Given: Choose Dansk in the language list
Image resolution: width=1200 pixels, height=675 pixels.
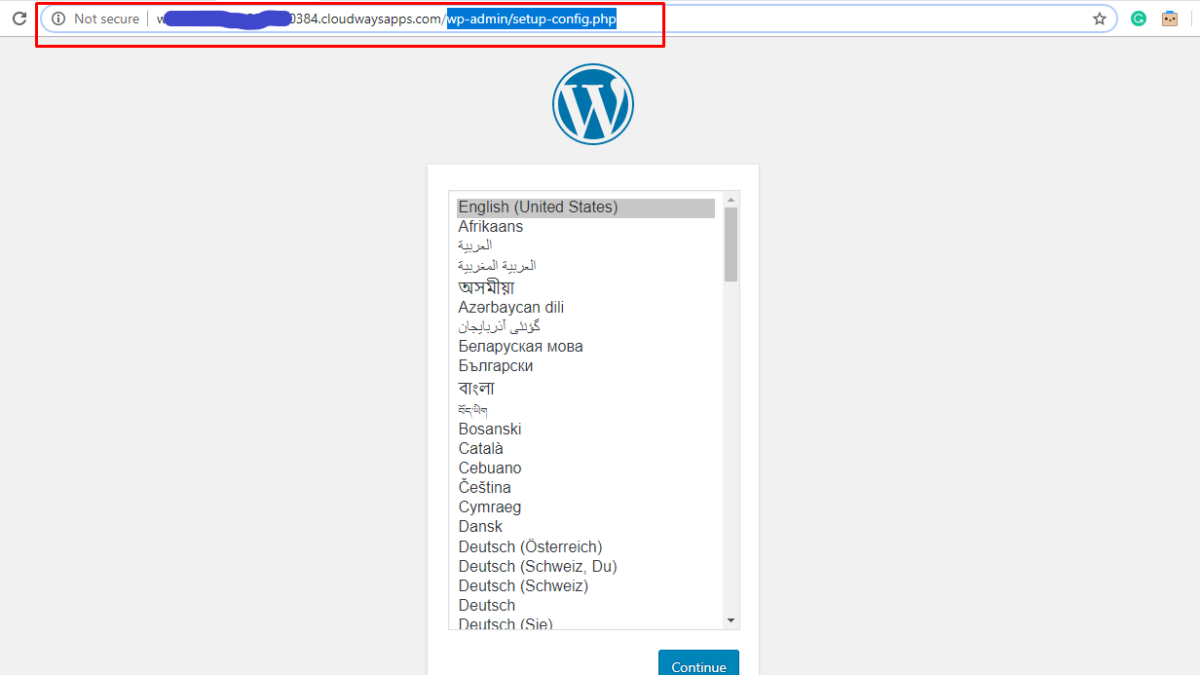Looking at the screenshot, I should [x=586, y=527].
